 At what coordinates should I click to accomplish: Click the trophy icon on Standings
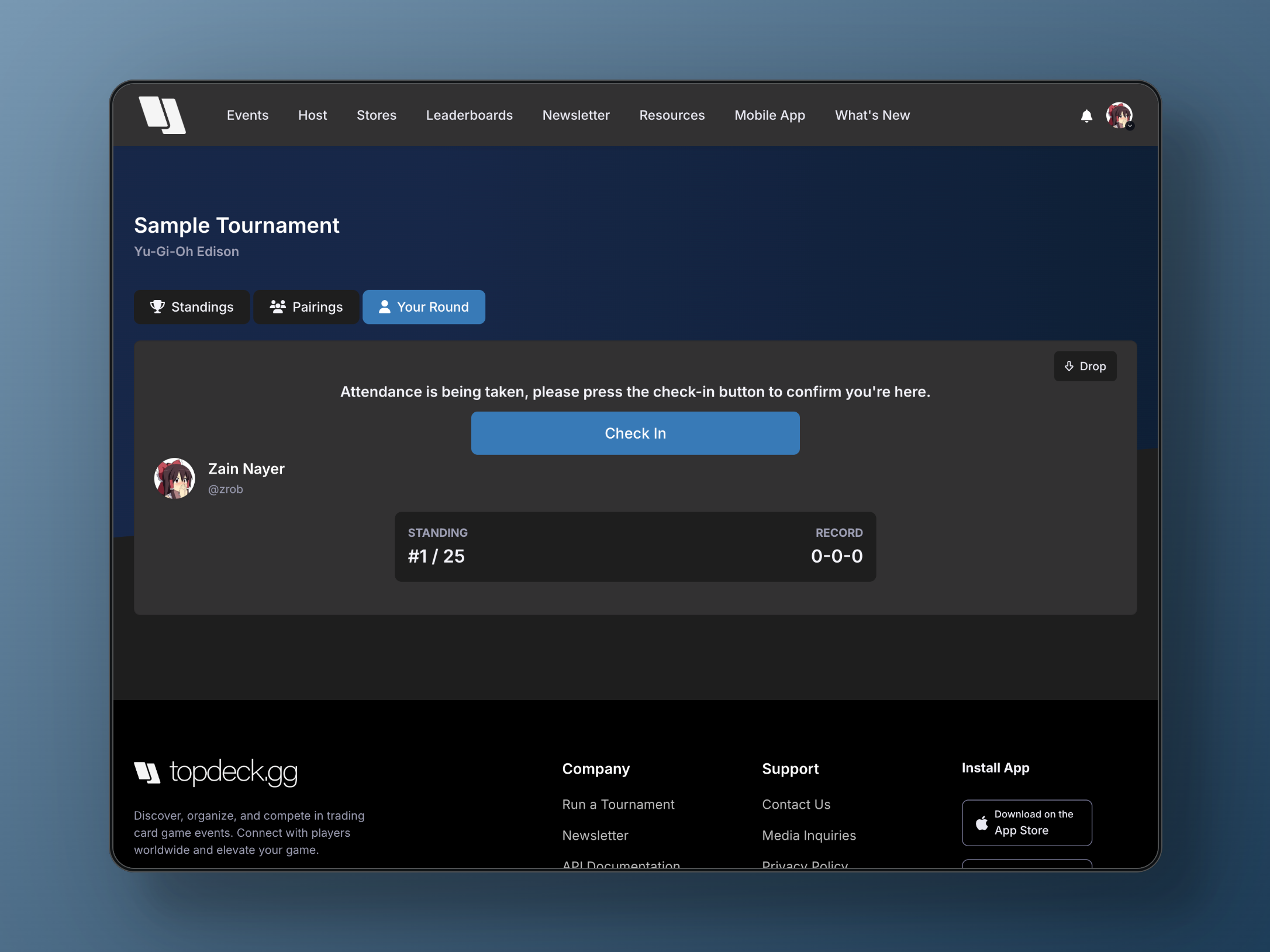pos(157,306)
